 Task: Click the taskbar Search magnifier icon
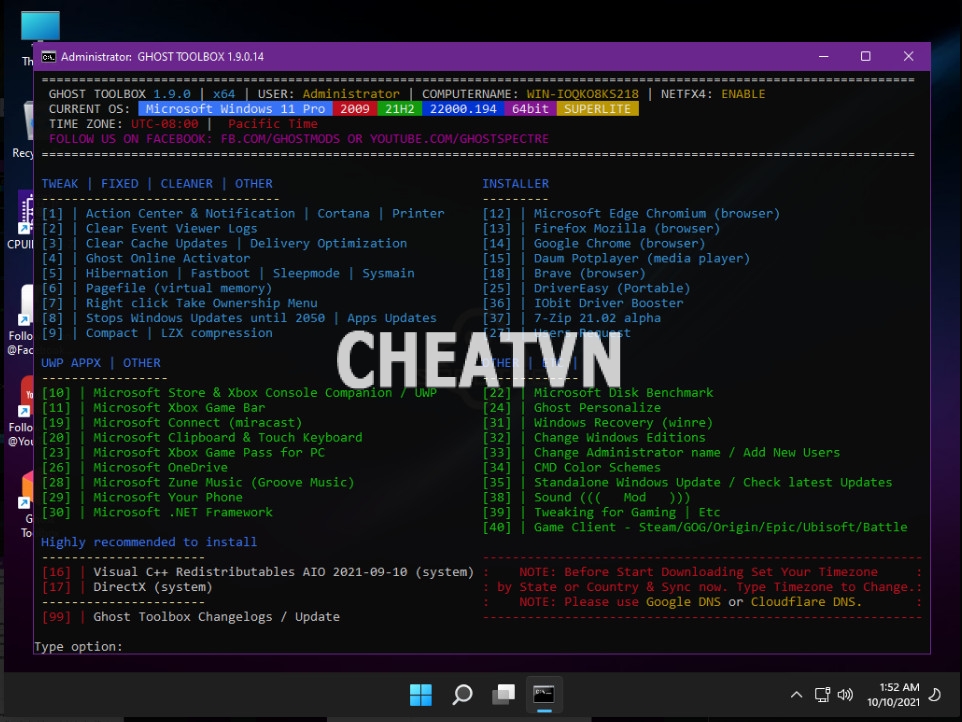point(462,694)
